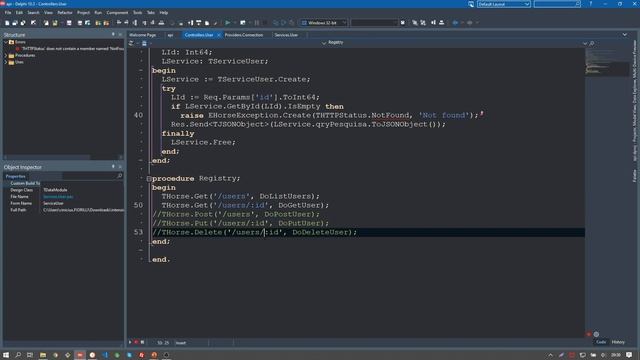Click the Insert mode indicator in status bar
The width and height of the screenshot is (640, 360).
coord(181,343)
